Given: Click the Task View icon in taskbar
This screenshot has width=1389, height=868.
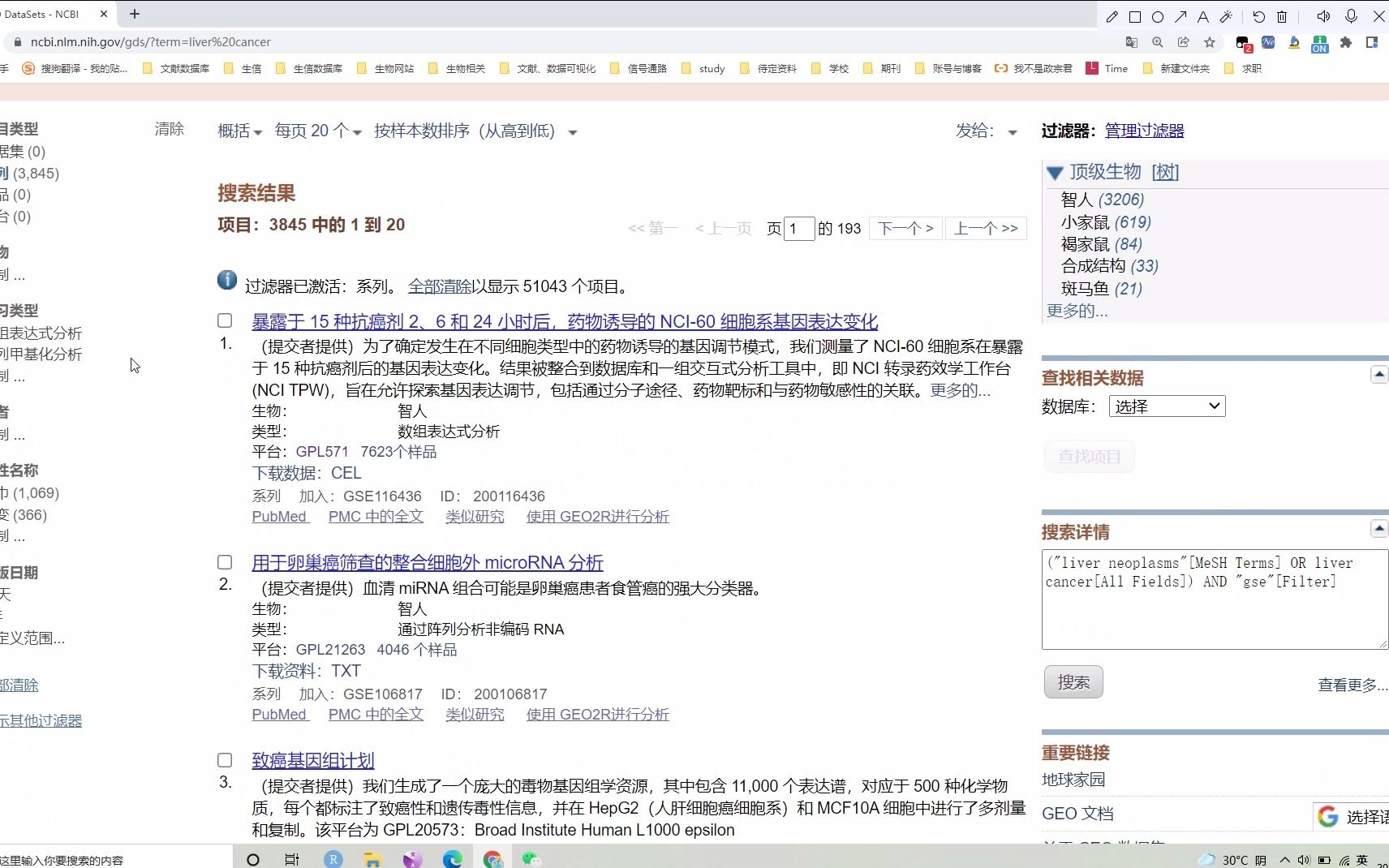Looking at the screenshot, I should pos(292,859).
